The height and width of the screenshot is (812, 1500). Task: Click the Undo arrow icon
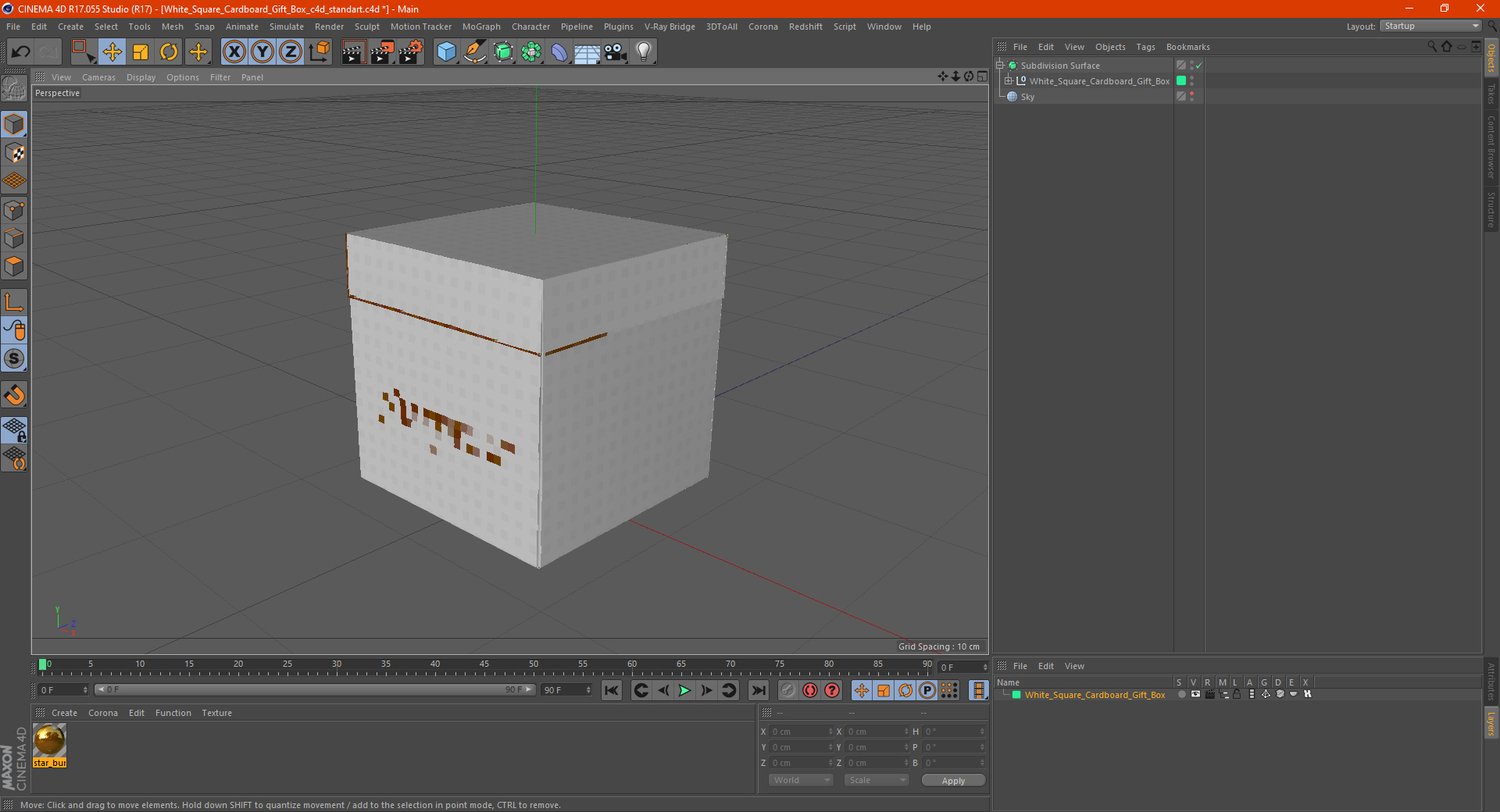click(x=20, y=52)
